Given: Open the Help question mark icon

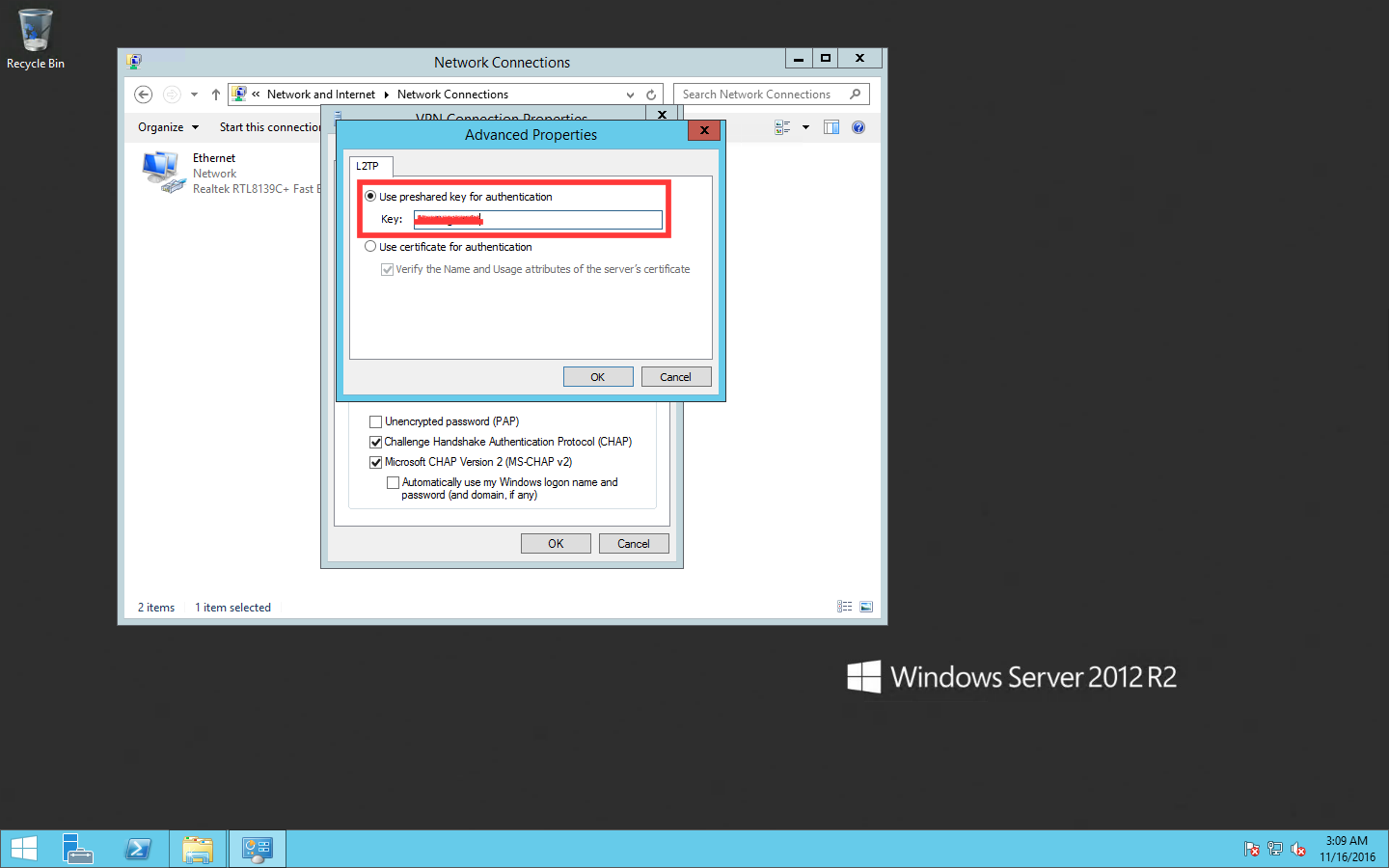Looking at the screenshot, I should (x=858, y=127).
